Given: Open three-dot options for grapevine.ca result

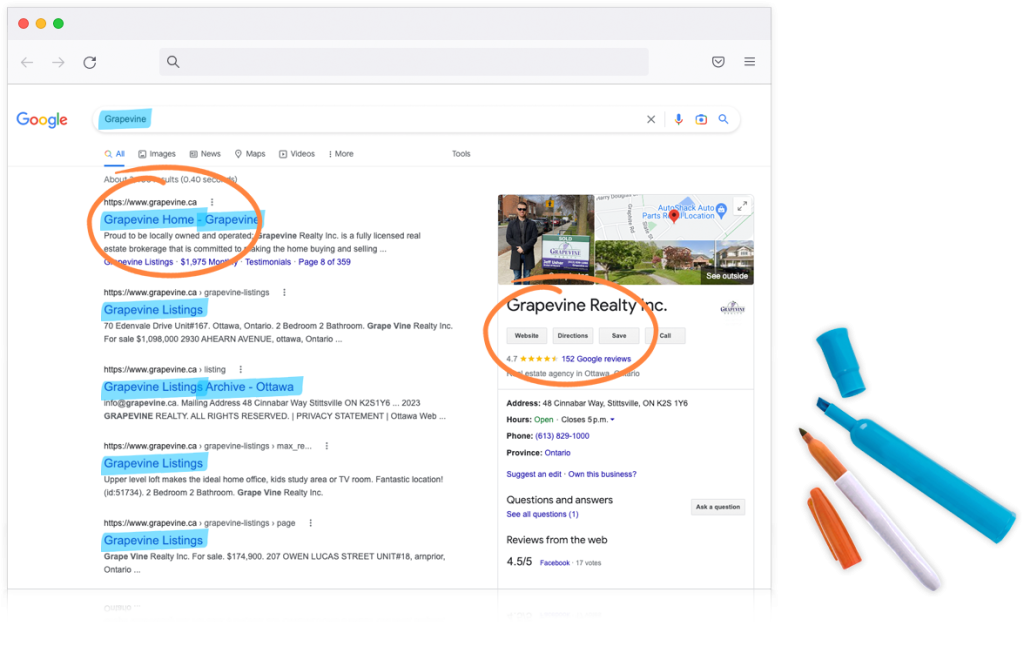Looking at the screenshot, I should (212, 202).
